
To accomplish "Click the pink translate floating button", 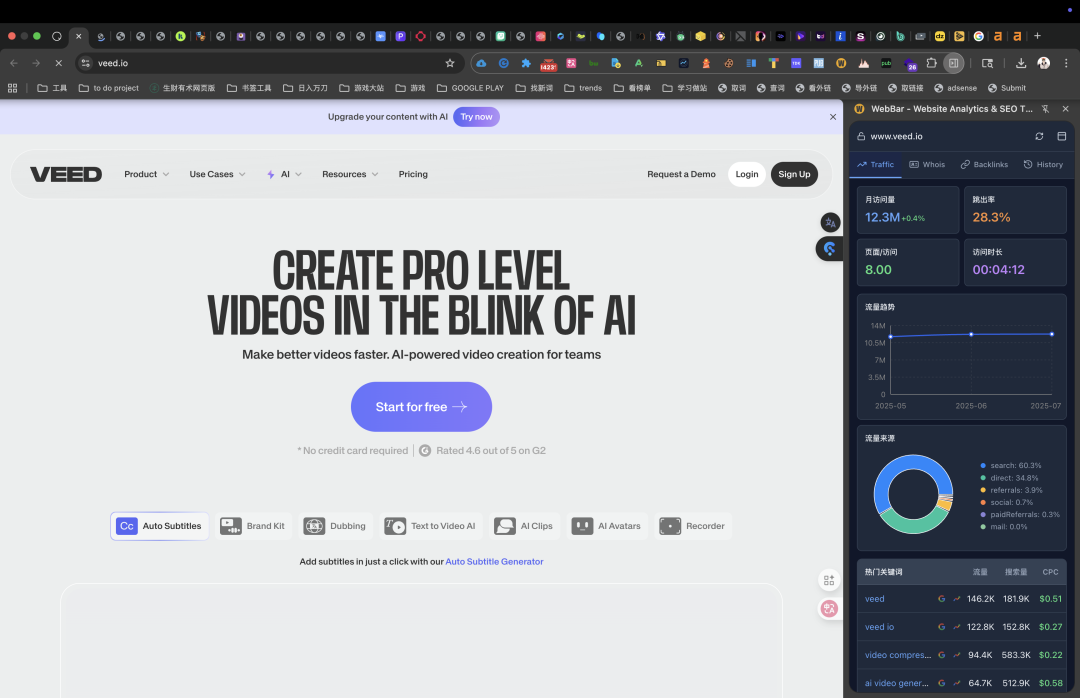I will [829, 609].
